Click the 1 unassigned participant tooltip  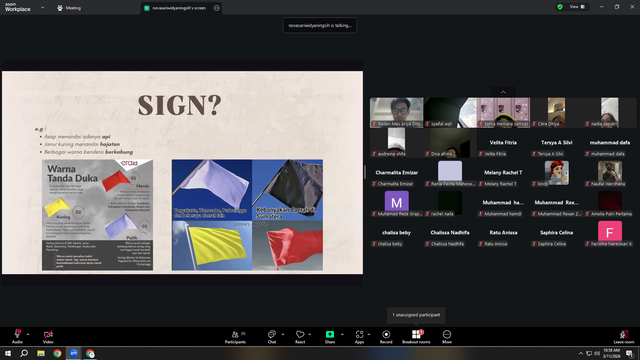coord(416,315)
